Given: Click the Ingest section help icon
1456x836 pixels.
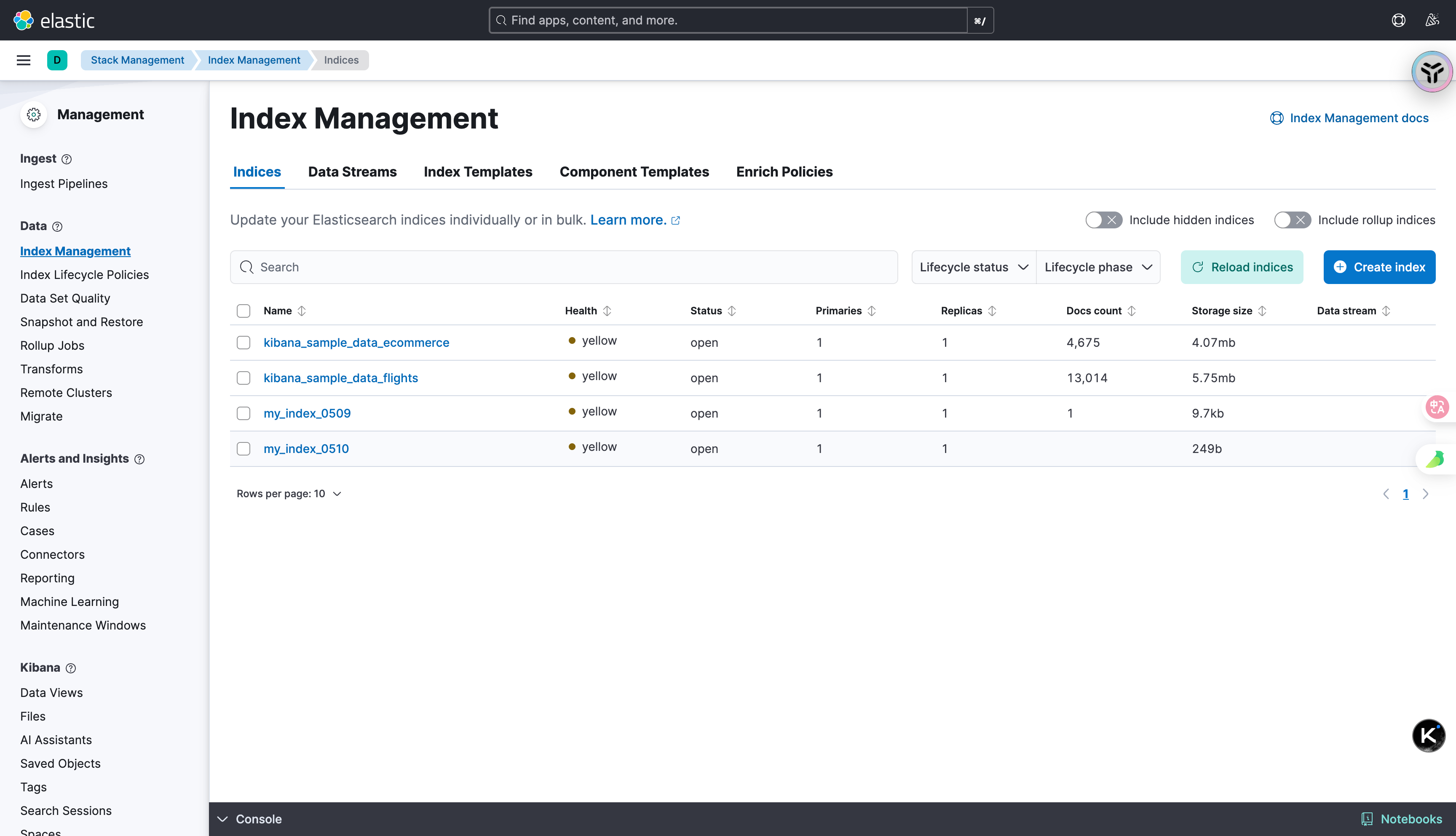Looking at the screenshot, I should pos(67,159).
